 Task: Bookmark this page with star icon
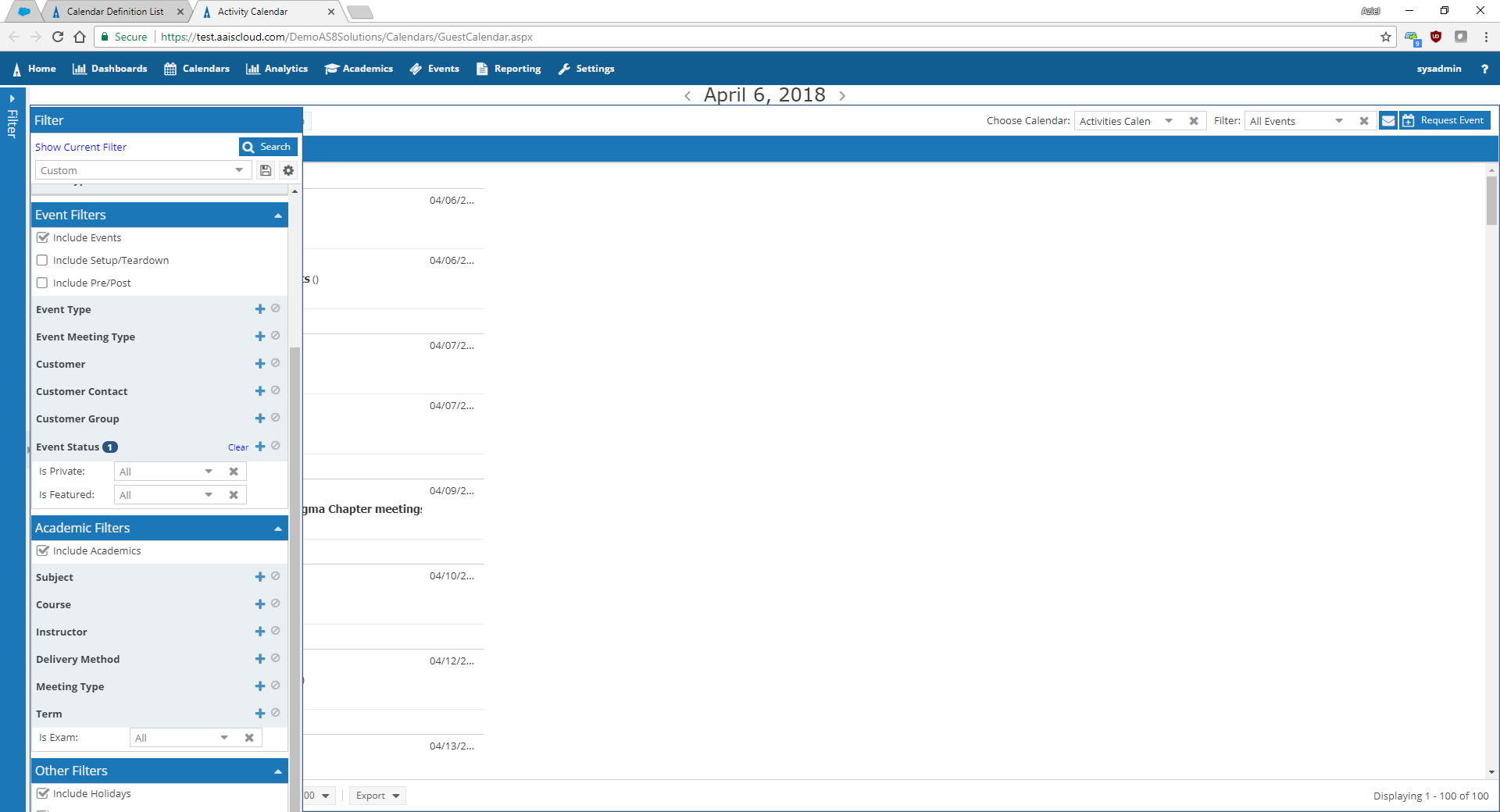point(1386,37)
